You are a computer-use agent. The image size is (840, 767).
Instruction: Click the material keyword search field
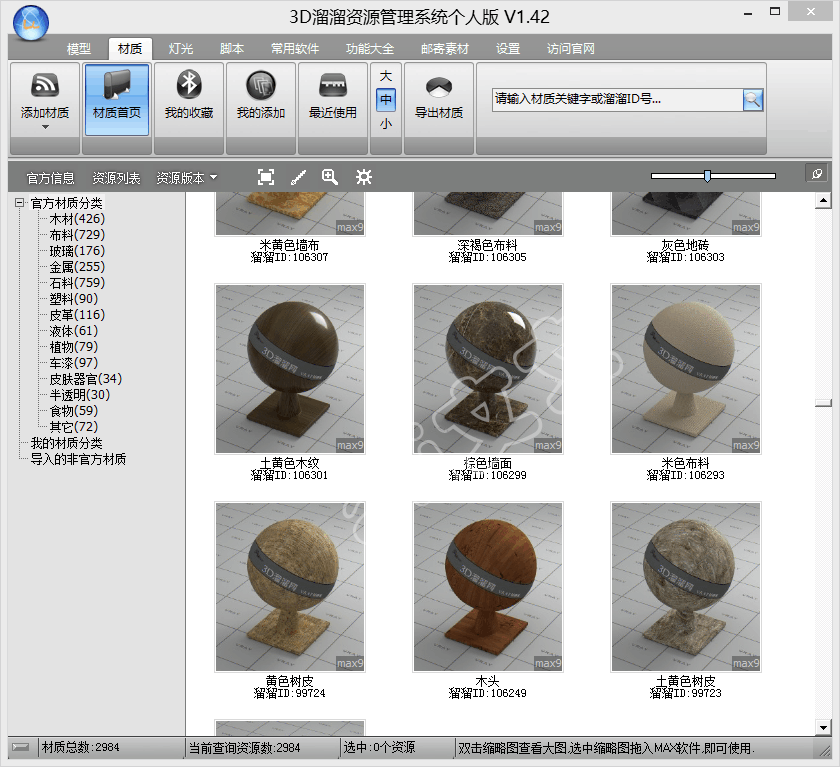(617, 100)
